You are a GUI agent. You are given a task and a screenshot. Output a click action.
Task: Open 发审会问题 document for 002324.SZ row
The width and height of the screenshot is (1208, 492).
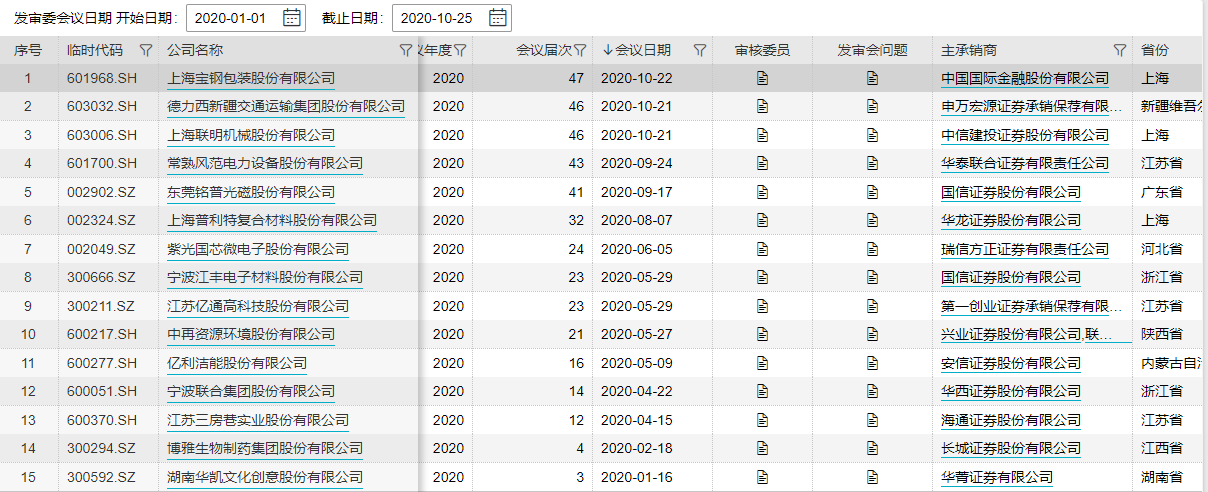(872, 220)
